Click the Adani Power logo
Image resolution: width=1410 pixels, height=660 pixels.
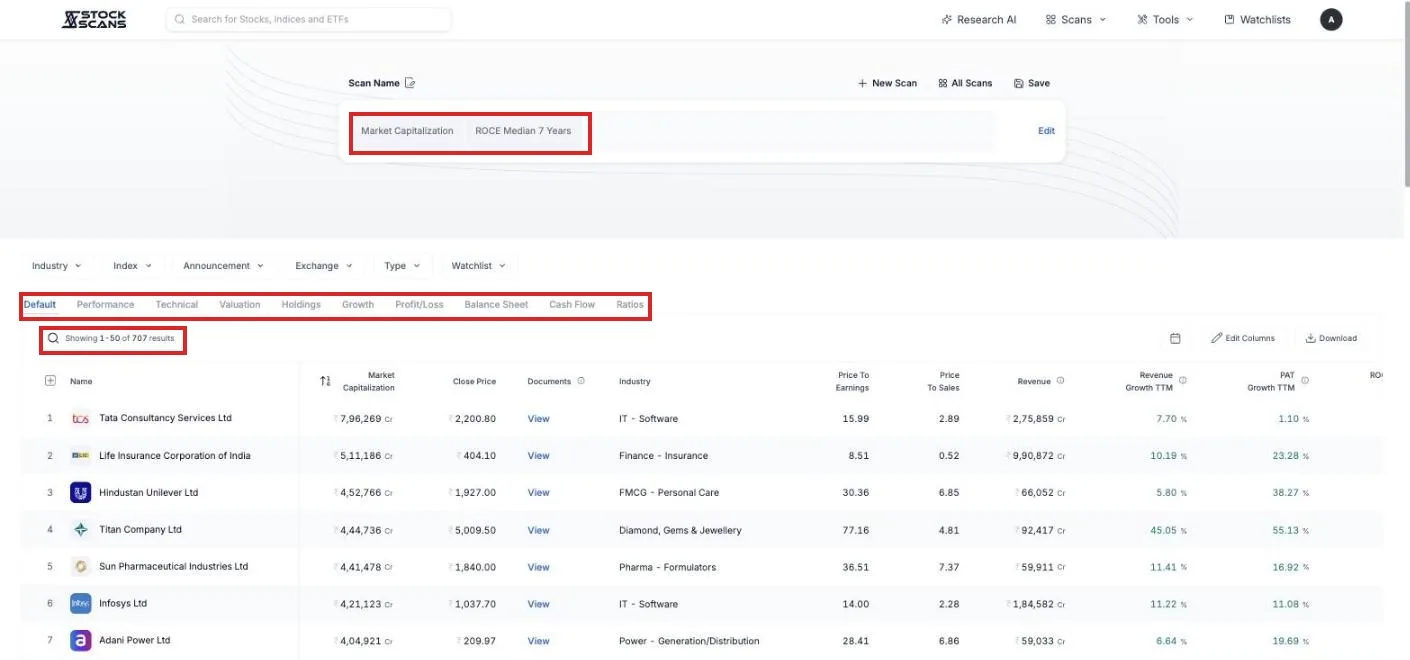pyautogui.click(x=81, y=641)
